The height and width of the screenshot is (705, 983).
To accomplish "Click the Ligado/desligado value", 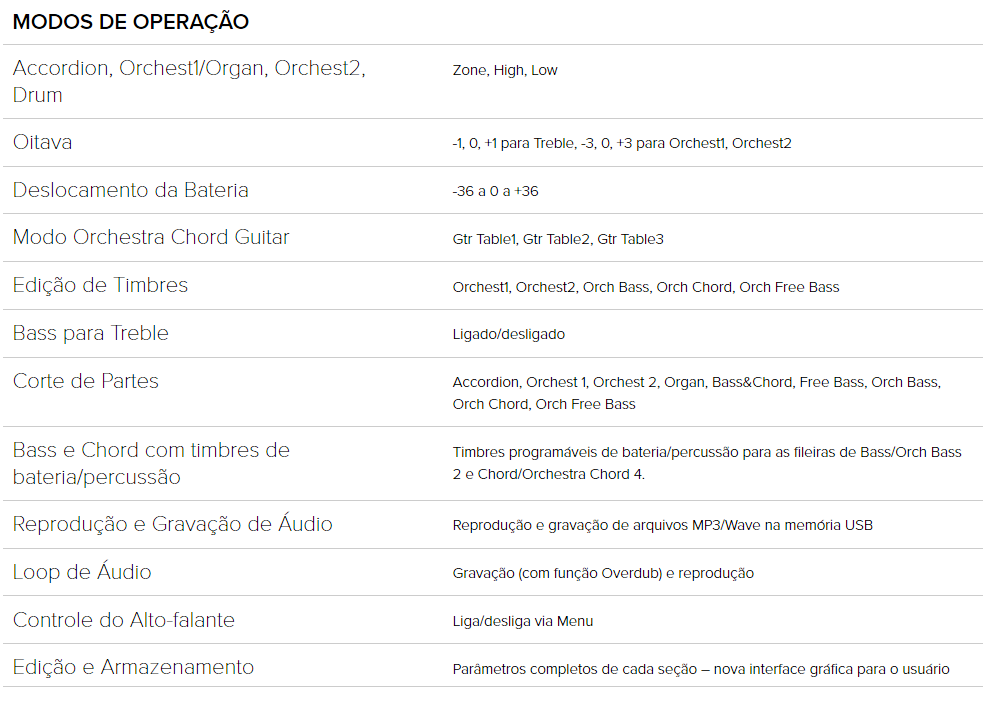I will pyautogui.click(x=508, y=335).
